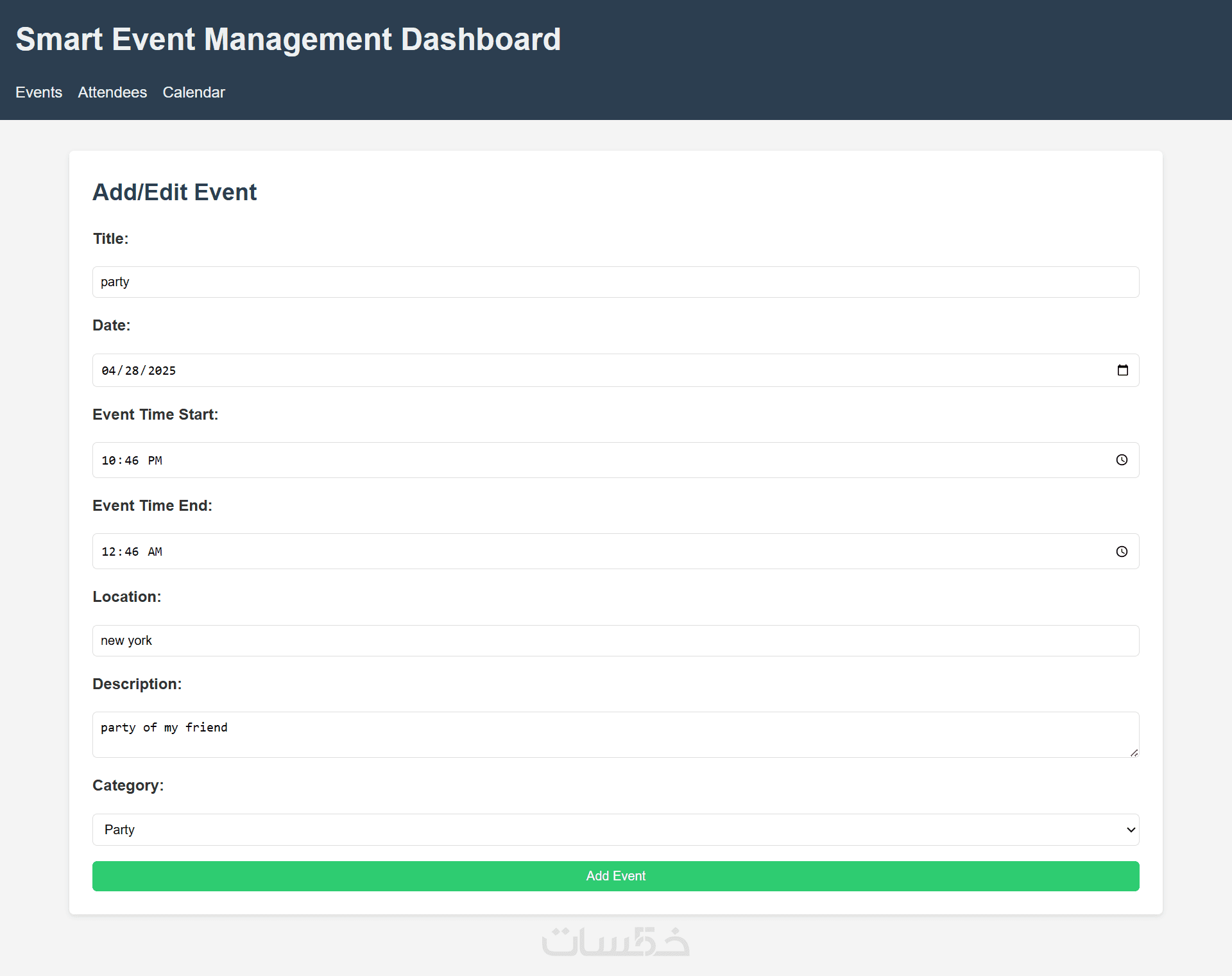Open the calendar picker icon in Date field

pyautogui.click(x=1122, y=370)
